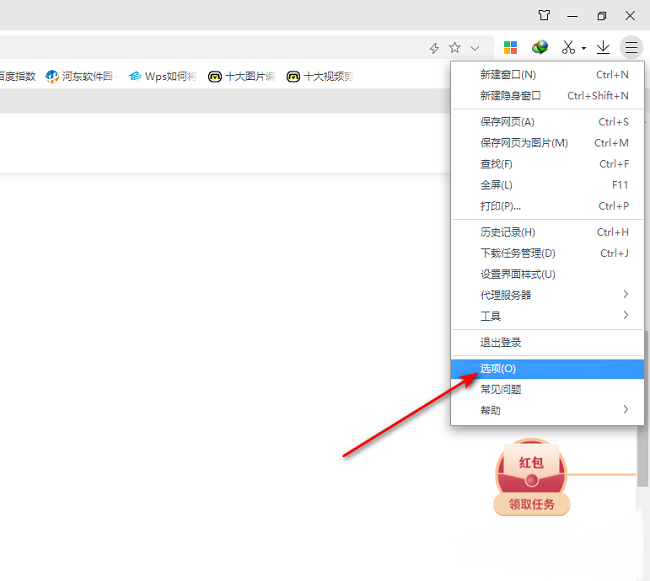Click the lightning speed mode icon
The image size is (650, 581).
434,48
